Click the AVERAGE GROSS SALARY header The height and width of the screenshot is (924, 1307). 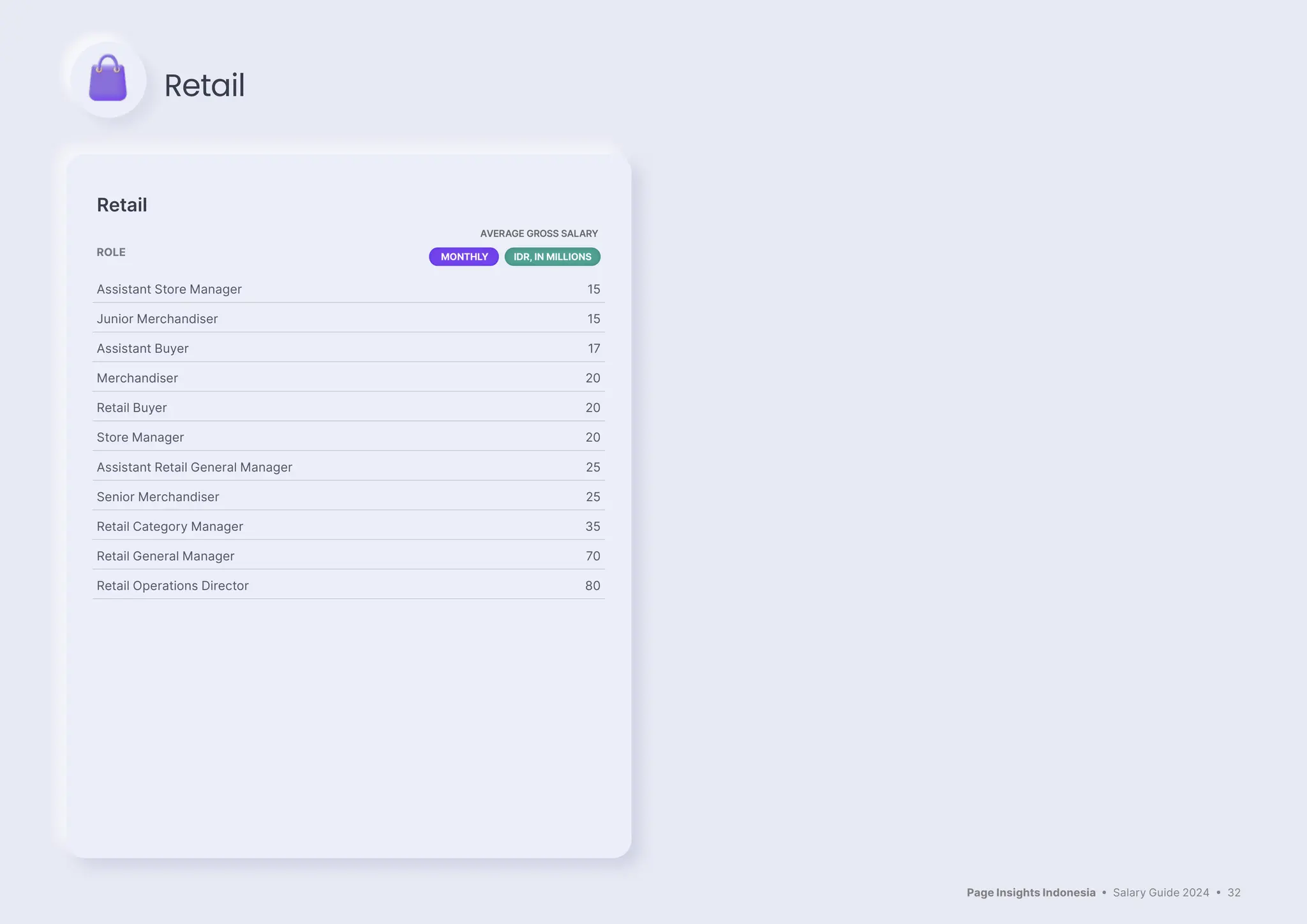539,234
